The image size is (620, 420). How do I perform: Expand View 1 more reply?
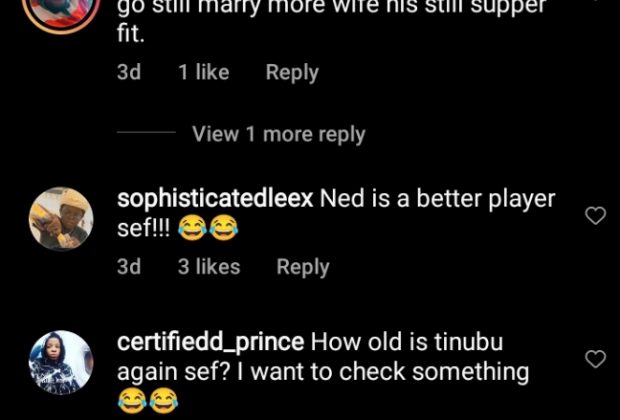(x=278, y=134)
